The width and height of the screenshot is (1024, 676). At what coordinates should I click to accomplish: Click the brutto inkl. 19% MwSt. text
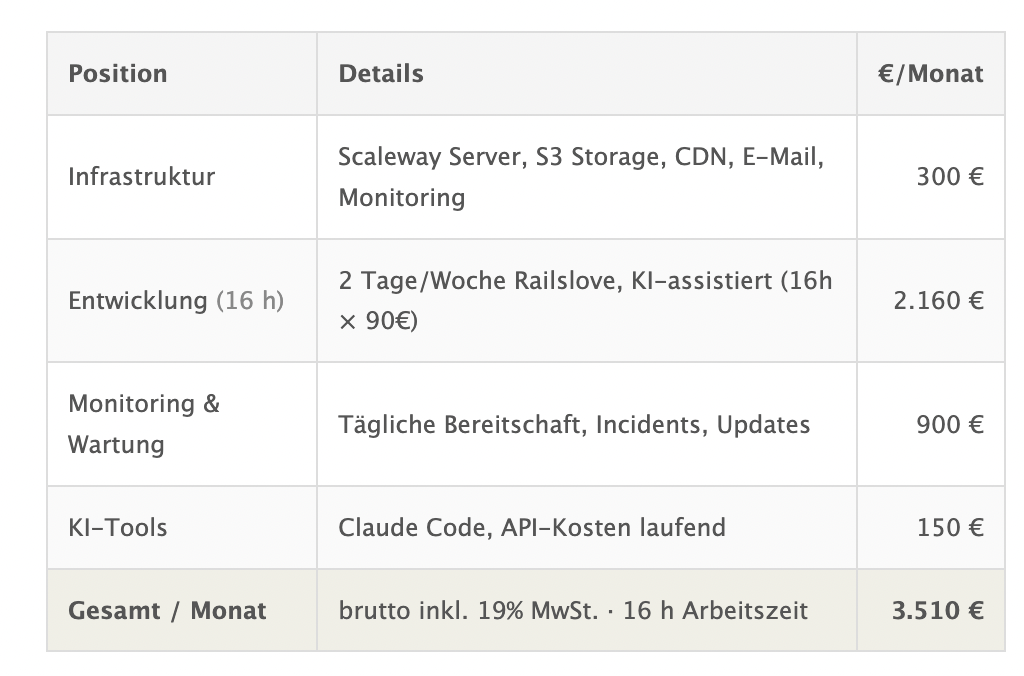click(468, 611)
